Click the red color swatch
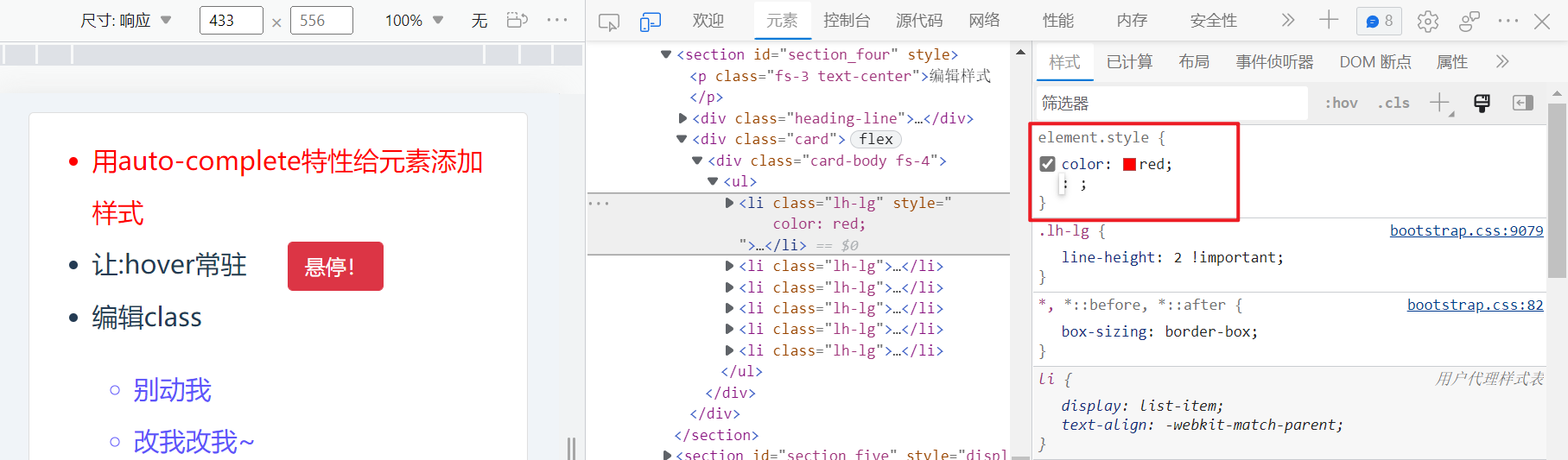 click(1129, 164)
